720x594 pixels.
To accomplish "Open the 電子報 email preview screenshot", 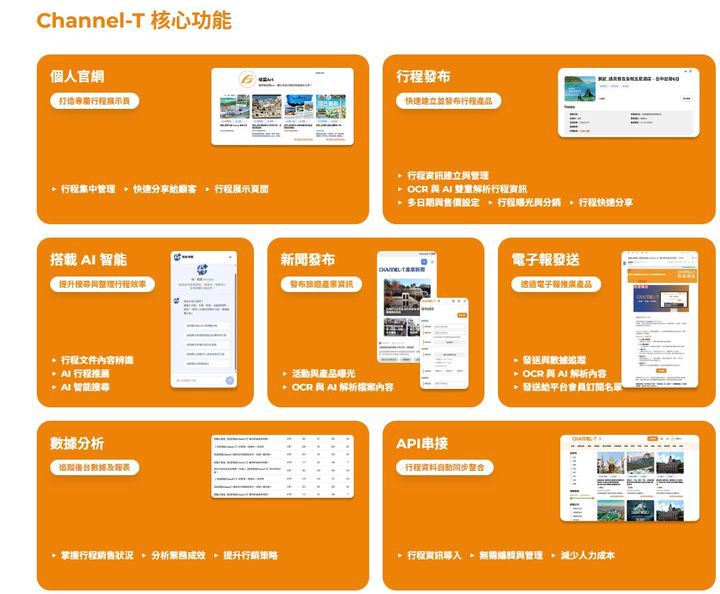I will click(660, 319).
